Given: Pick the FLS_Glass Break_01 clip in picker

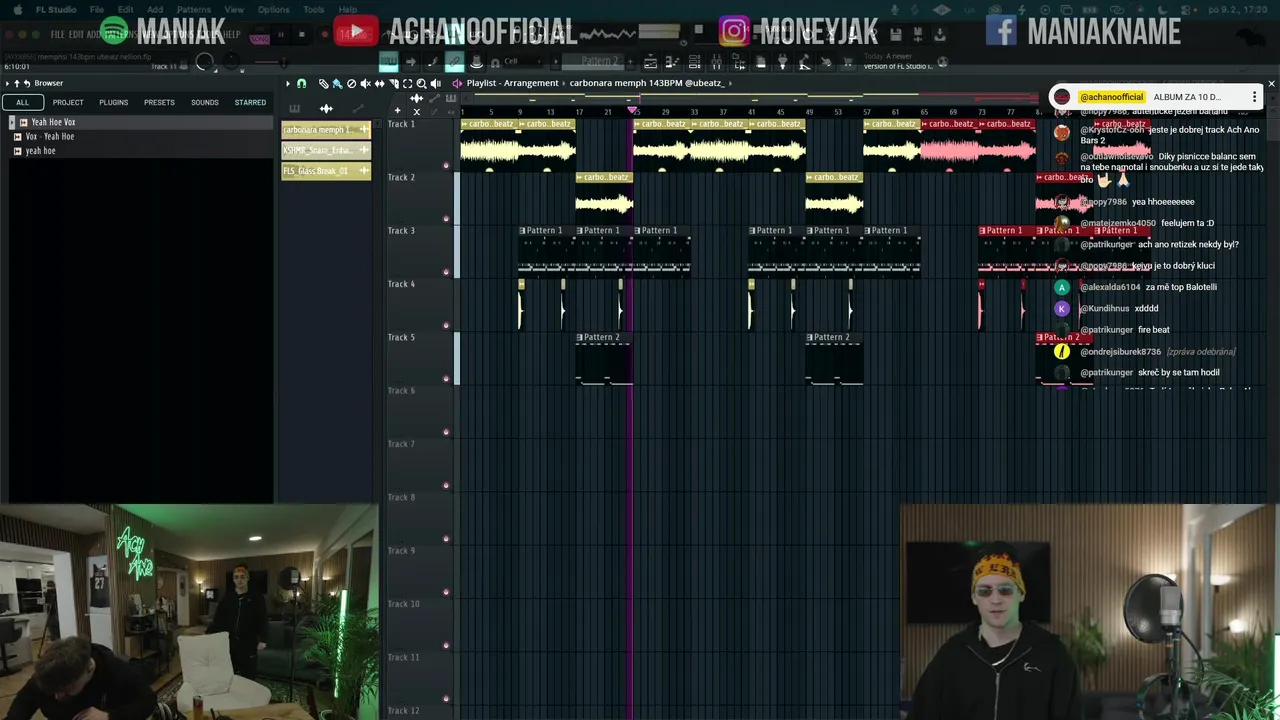Looking at the screenshot, I should click(326, 171).
